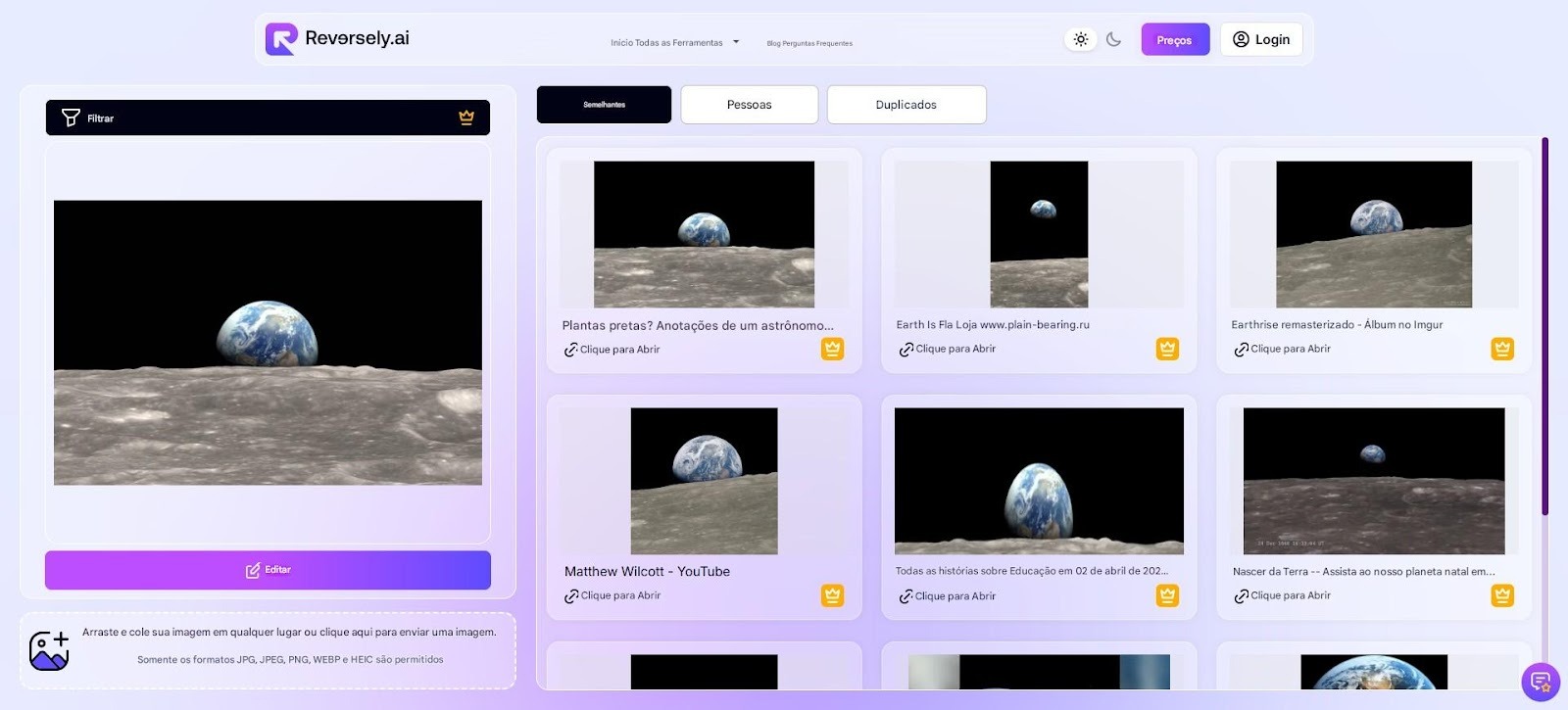Open the Matthew Wilcott YouTube thumbnail
The width and height of the screenshot is (1568, 710).
tap(704, 482)
